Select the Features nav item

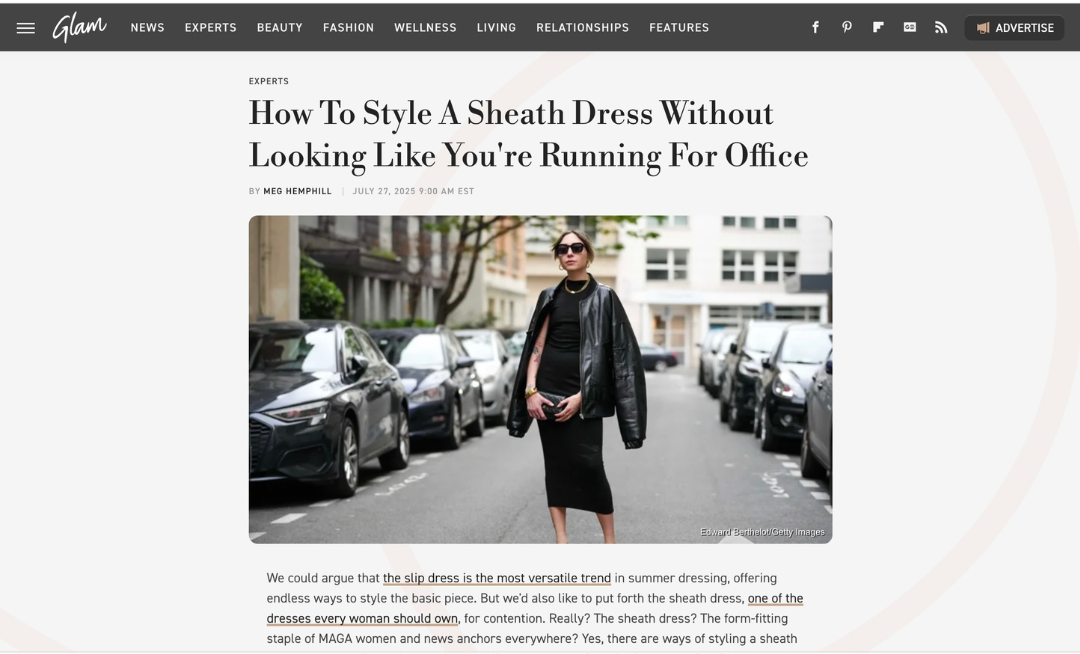[x=678, y=28]
